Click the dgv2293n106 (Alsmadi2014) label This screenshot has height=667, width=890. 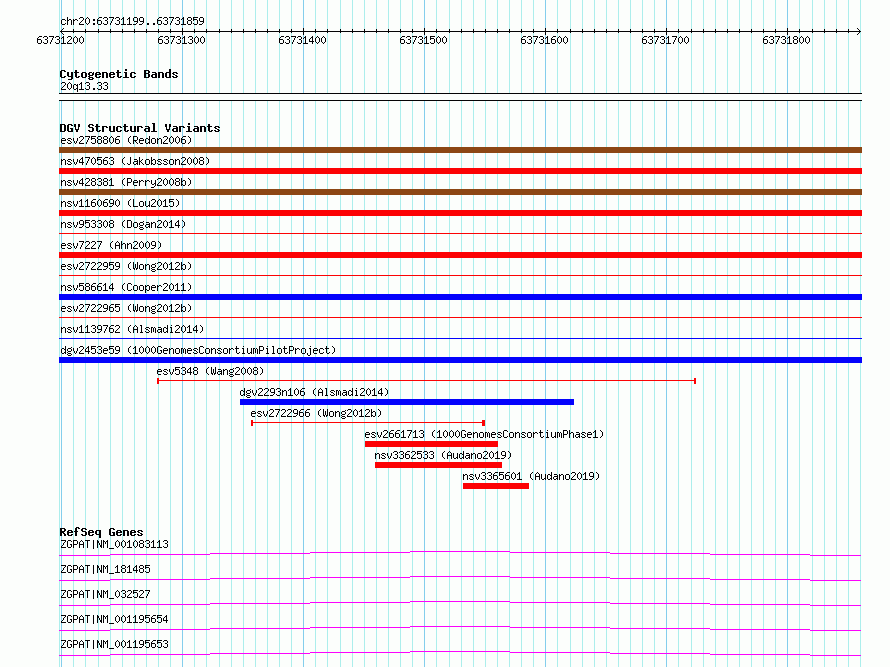click(x=314, y=392)
